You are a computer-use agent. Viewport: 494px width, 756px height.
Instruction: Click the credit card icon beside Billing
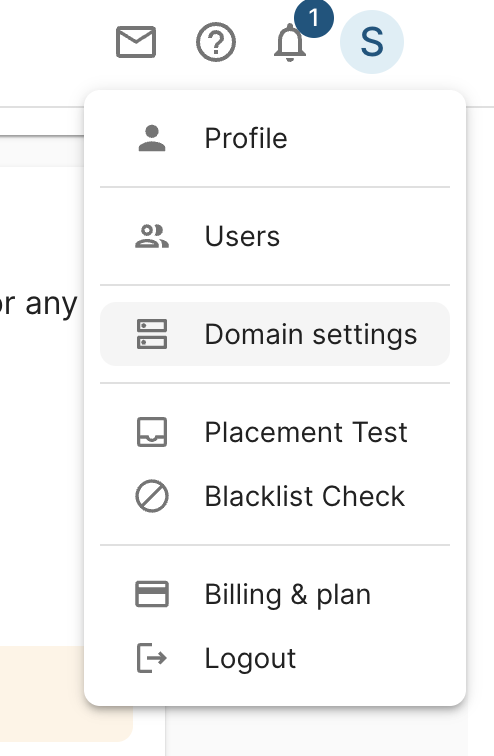152,594
